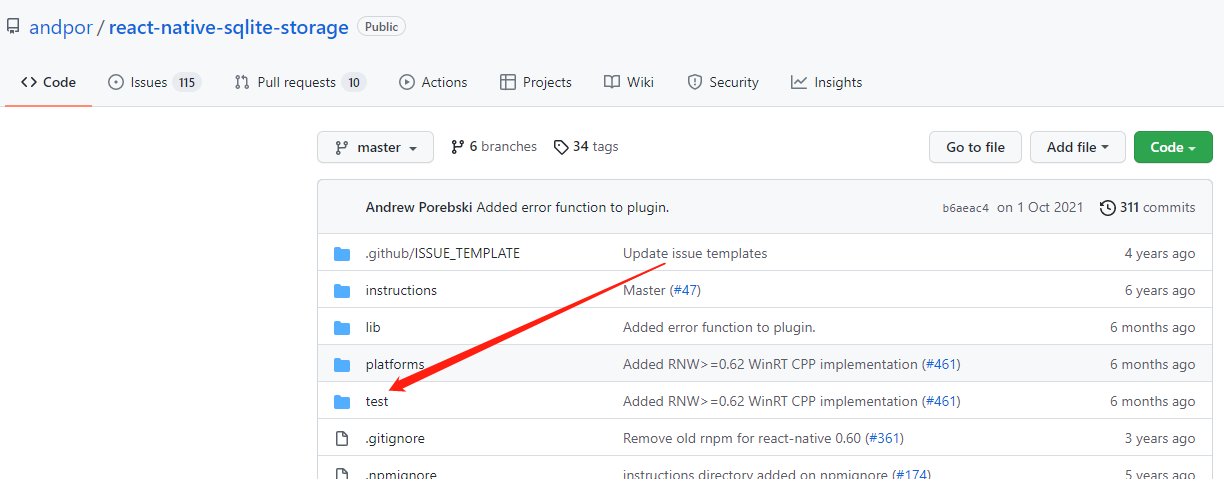Click the '4 years ago' timestamp

click(1160, 253)
